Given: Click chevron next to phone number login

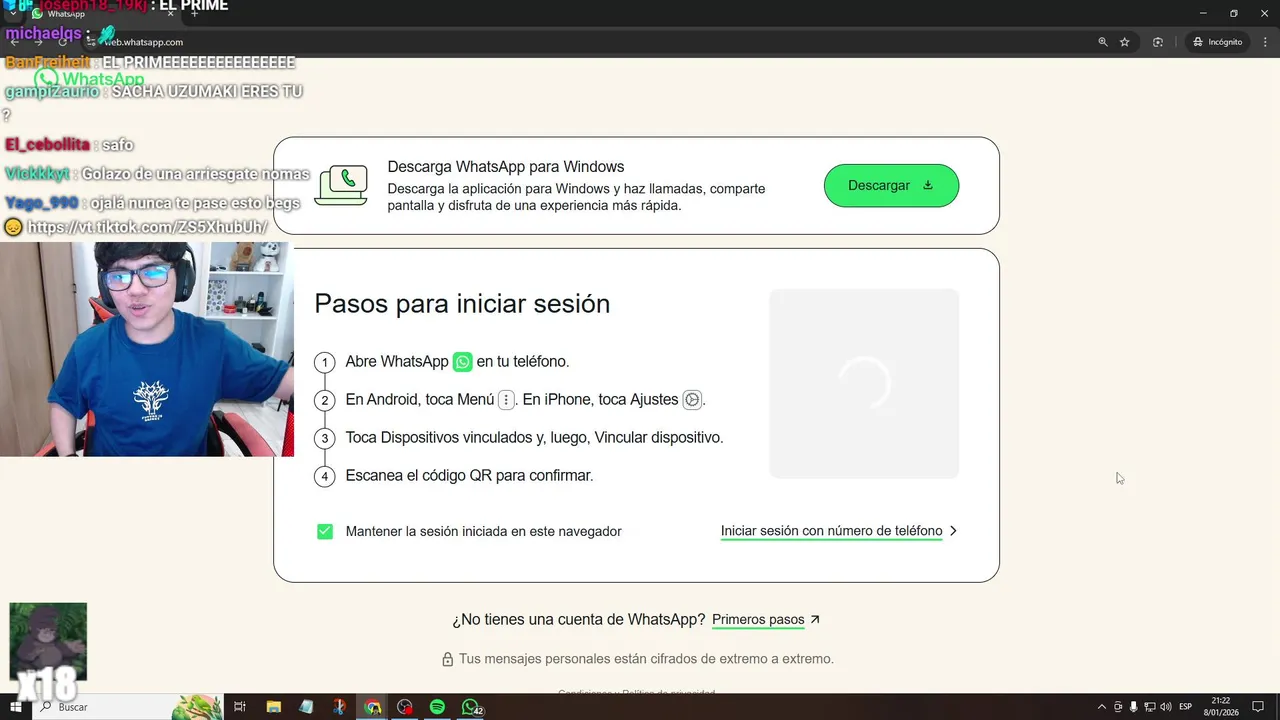Looking at the screenshot, I should [x=953, y=531].
